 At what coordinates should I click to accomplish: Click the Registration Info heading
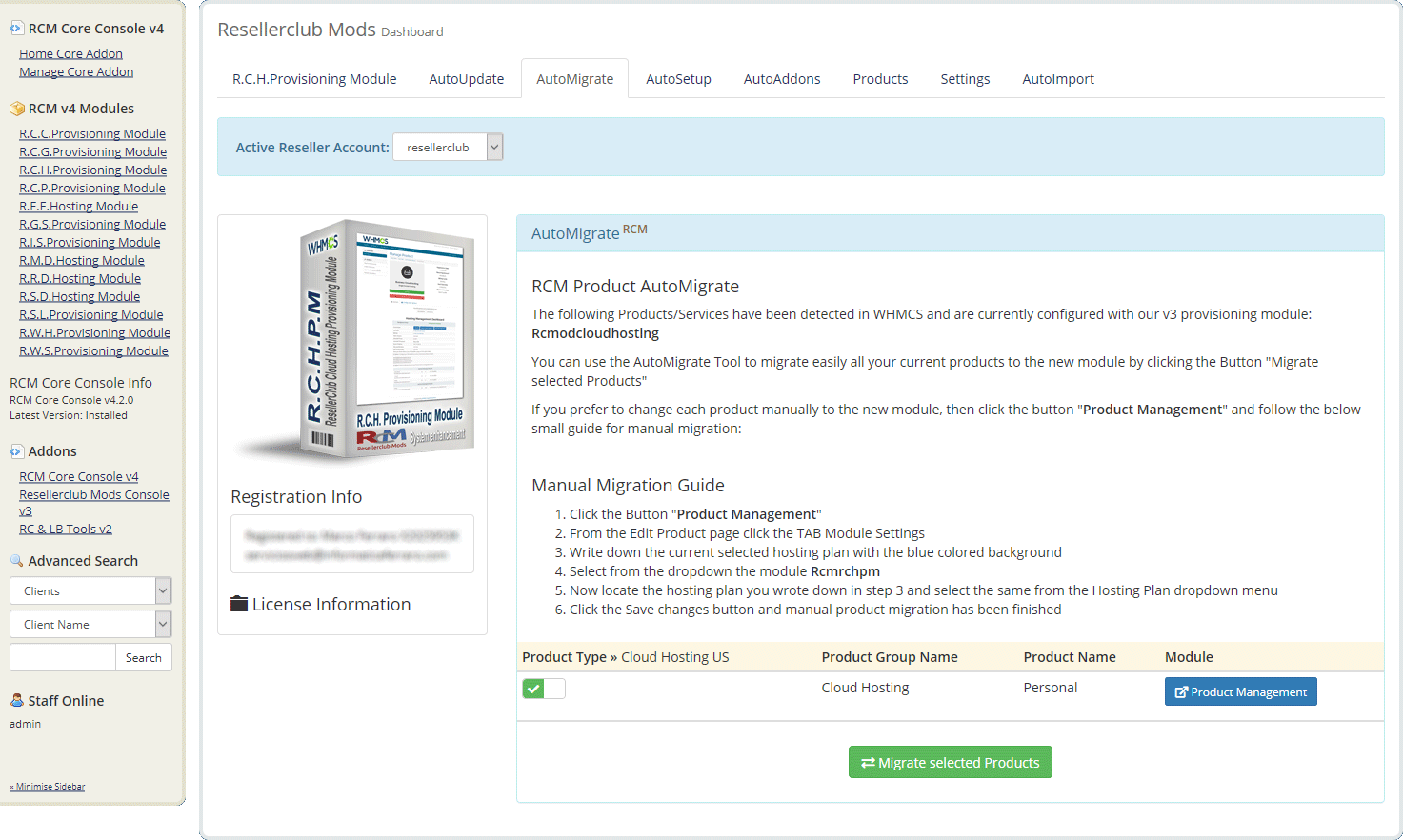pos(296,496)
